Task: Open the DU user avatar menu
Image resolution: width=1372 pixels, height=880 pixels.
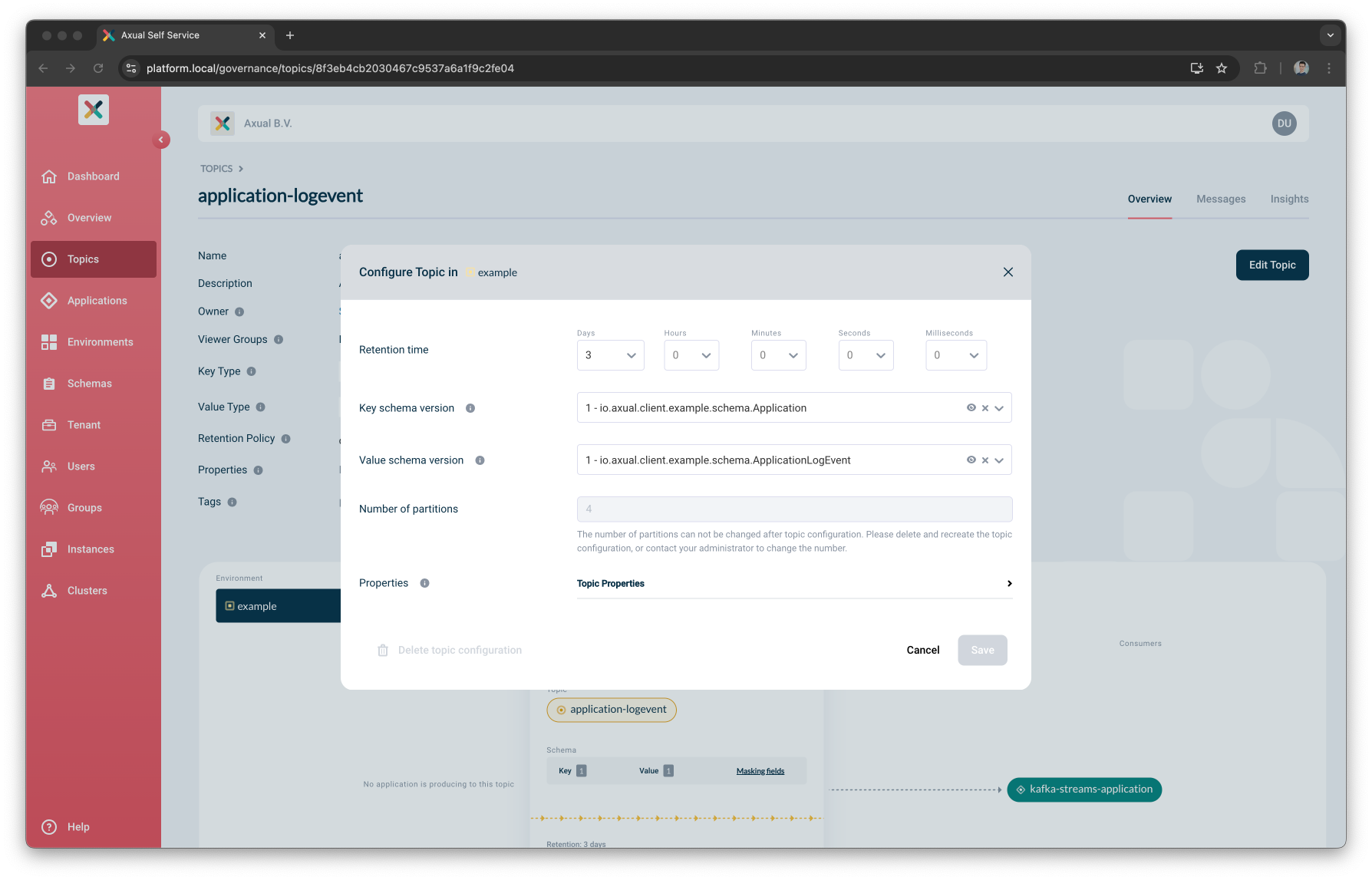Action: click(1284, 124)
